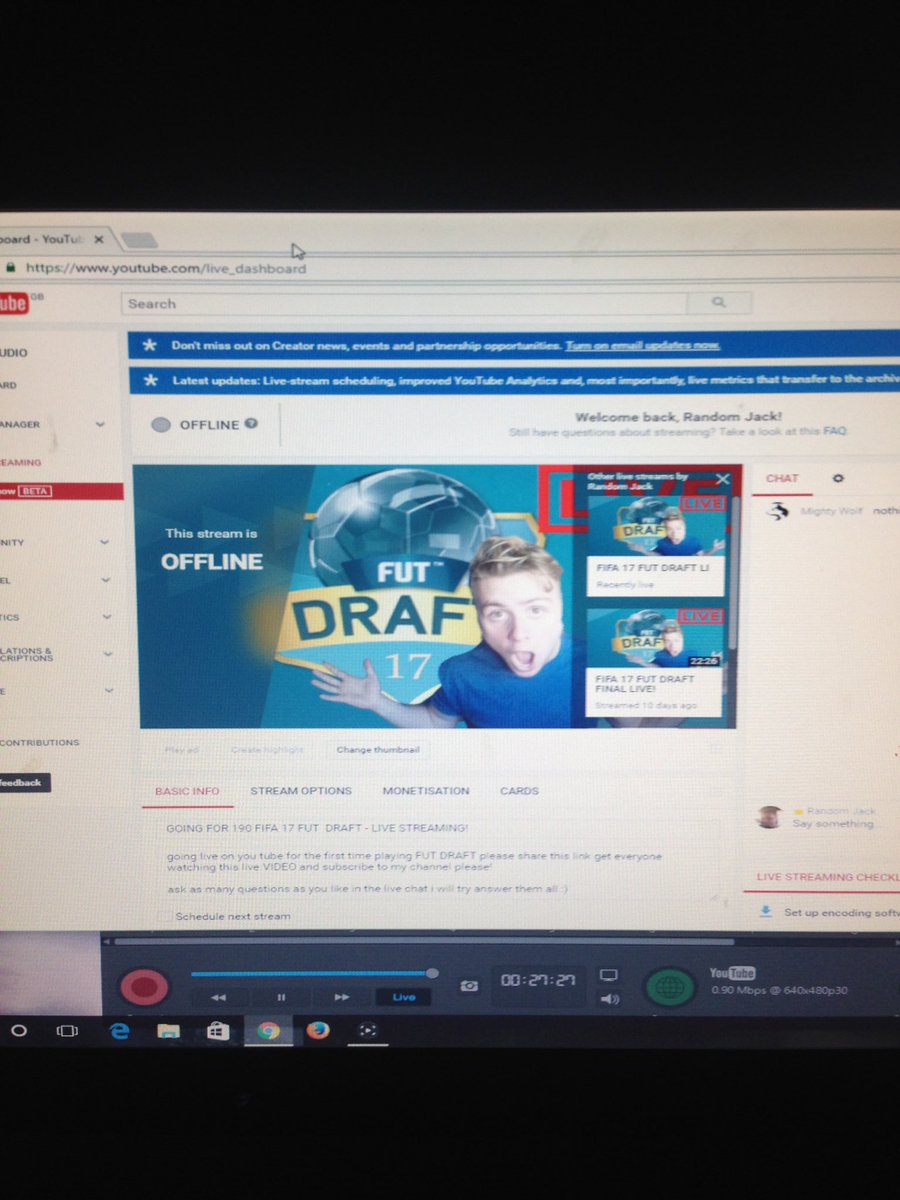900x1200 pixels.
Task: Click Turn on email updates now link
Action: [642, 345]
